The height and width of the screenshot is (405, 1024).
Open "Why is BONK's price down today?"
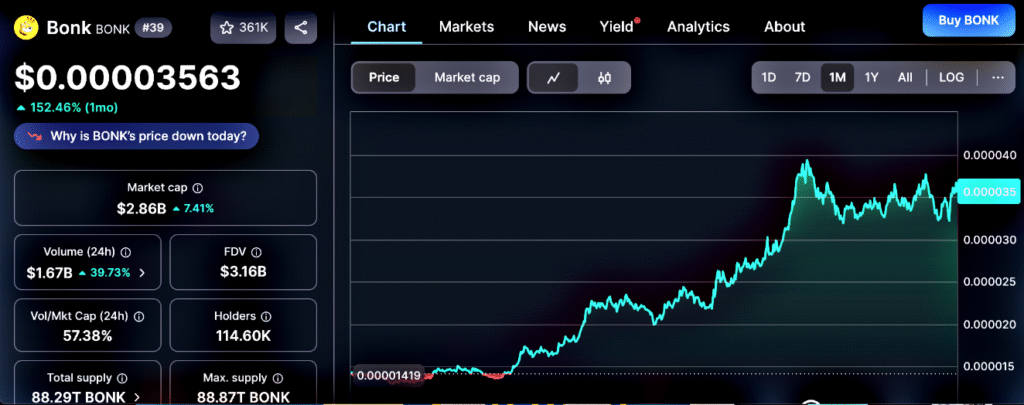coord(136,136)
